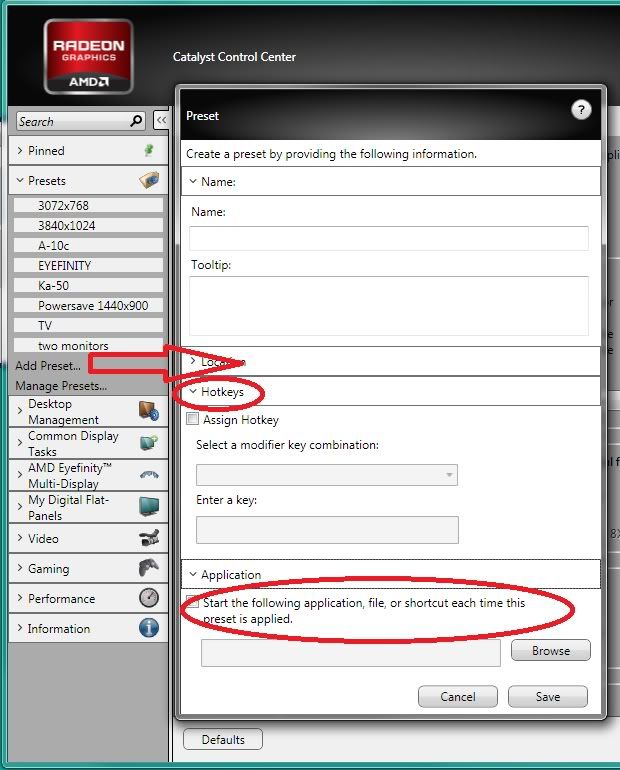Click the Save button
The image size is (620, 770).
click(547, 696)
